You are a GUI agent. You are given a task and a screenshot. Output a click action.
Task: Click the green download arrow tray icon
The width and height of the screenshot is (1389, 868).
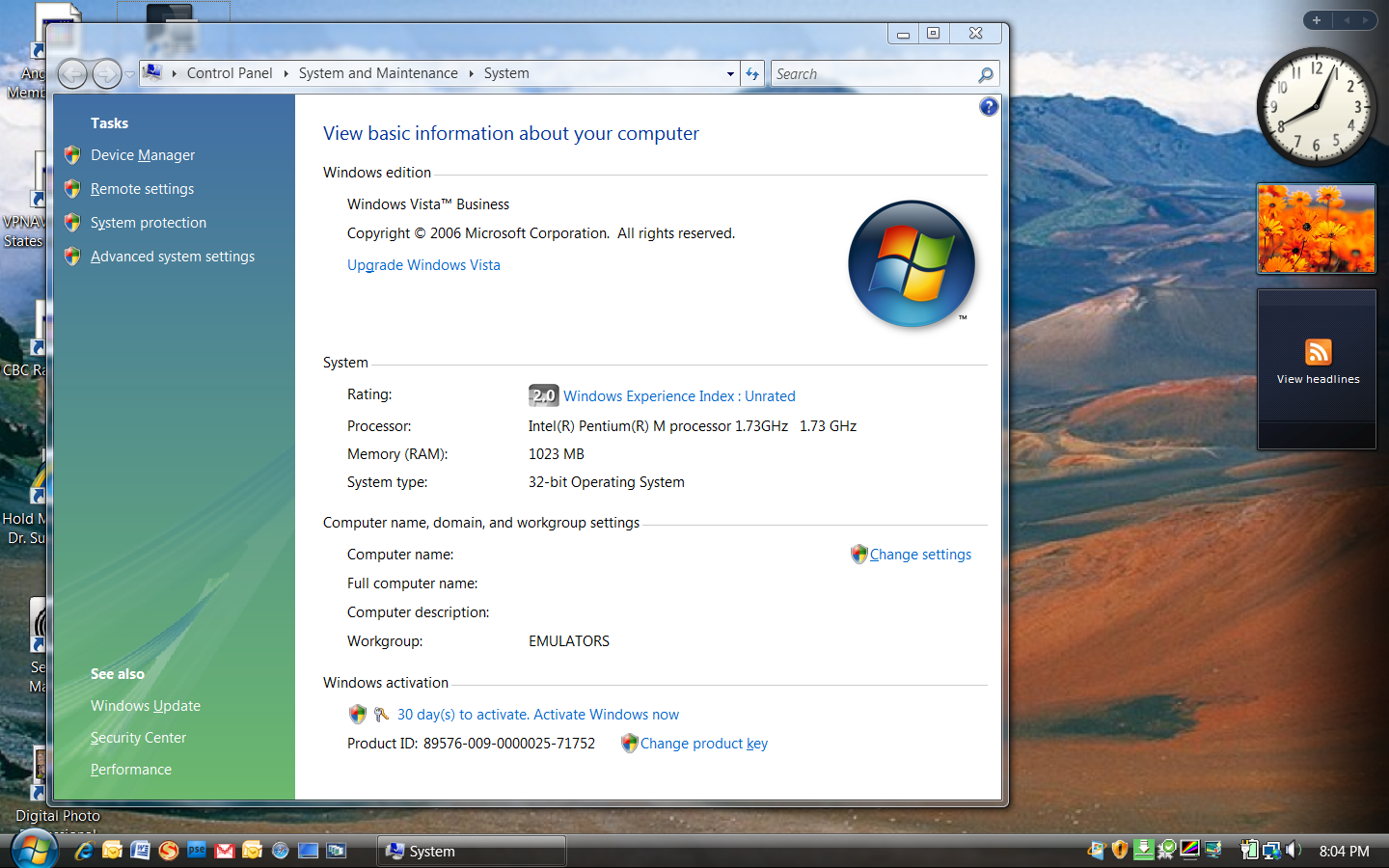pos(1144,850)
